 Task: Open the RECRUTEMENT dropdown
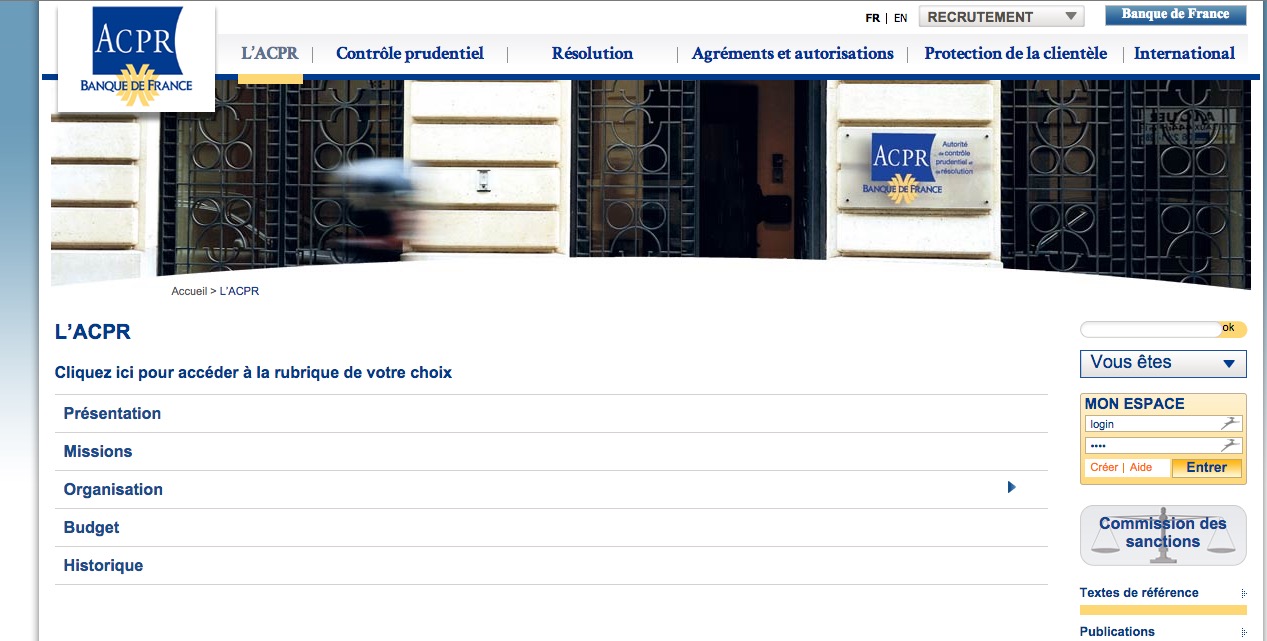1001,16
